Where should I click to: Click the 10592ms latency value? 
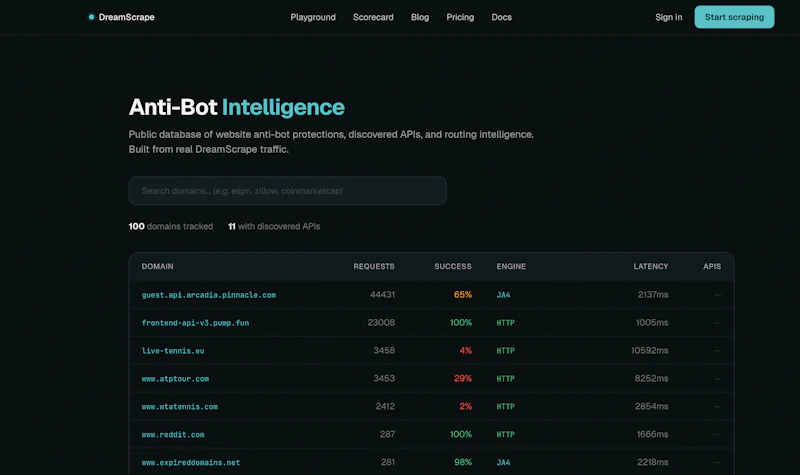[649, 351]
